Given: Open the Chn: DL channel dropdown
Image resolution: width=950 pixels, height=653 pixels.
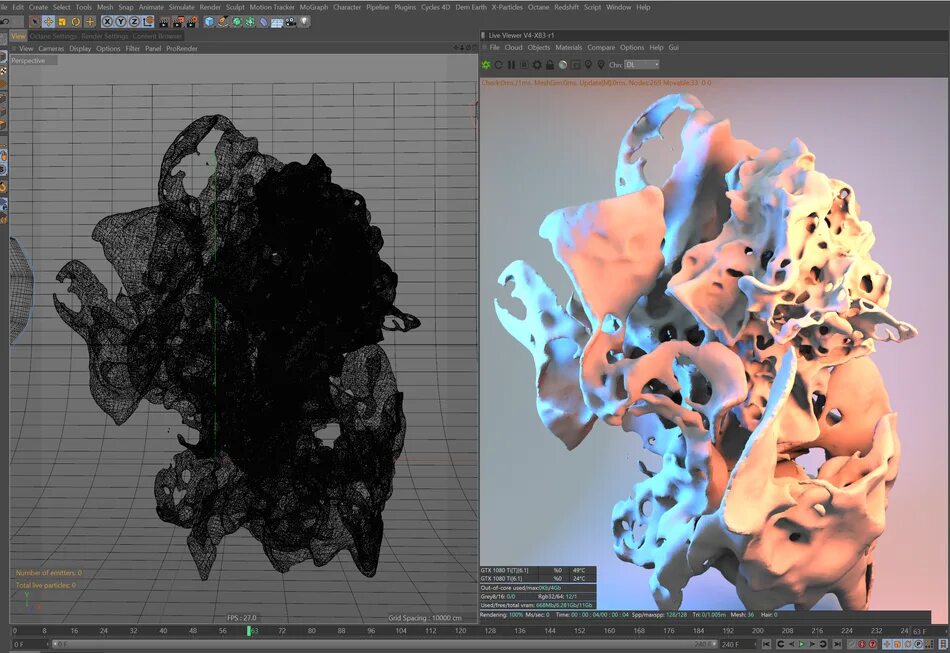Looking at the screenshot, I should (x=641, y=65).
